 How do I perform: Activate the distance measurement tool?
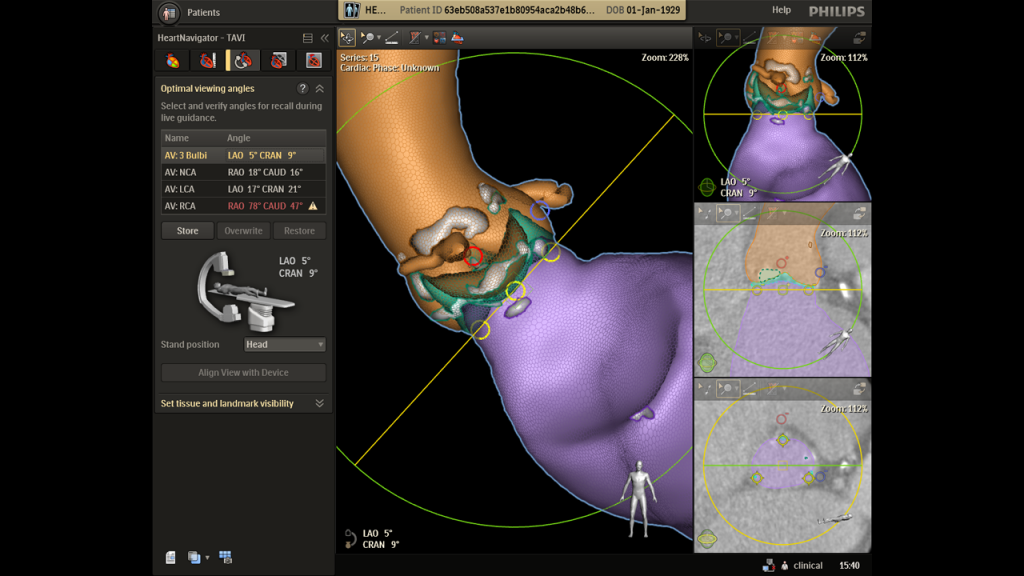pos(392,38)
